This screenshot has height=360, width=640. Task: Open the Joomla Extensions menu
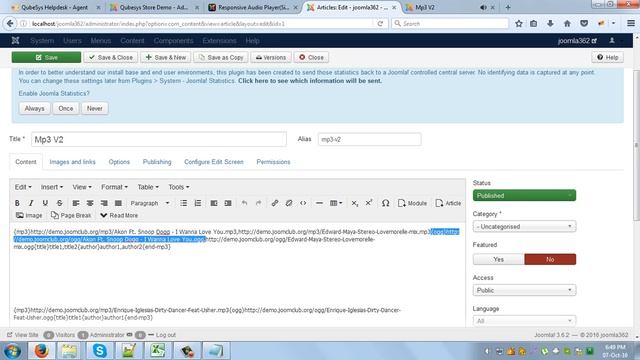219,40
